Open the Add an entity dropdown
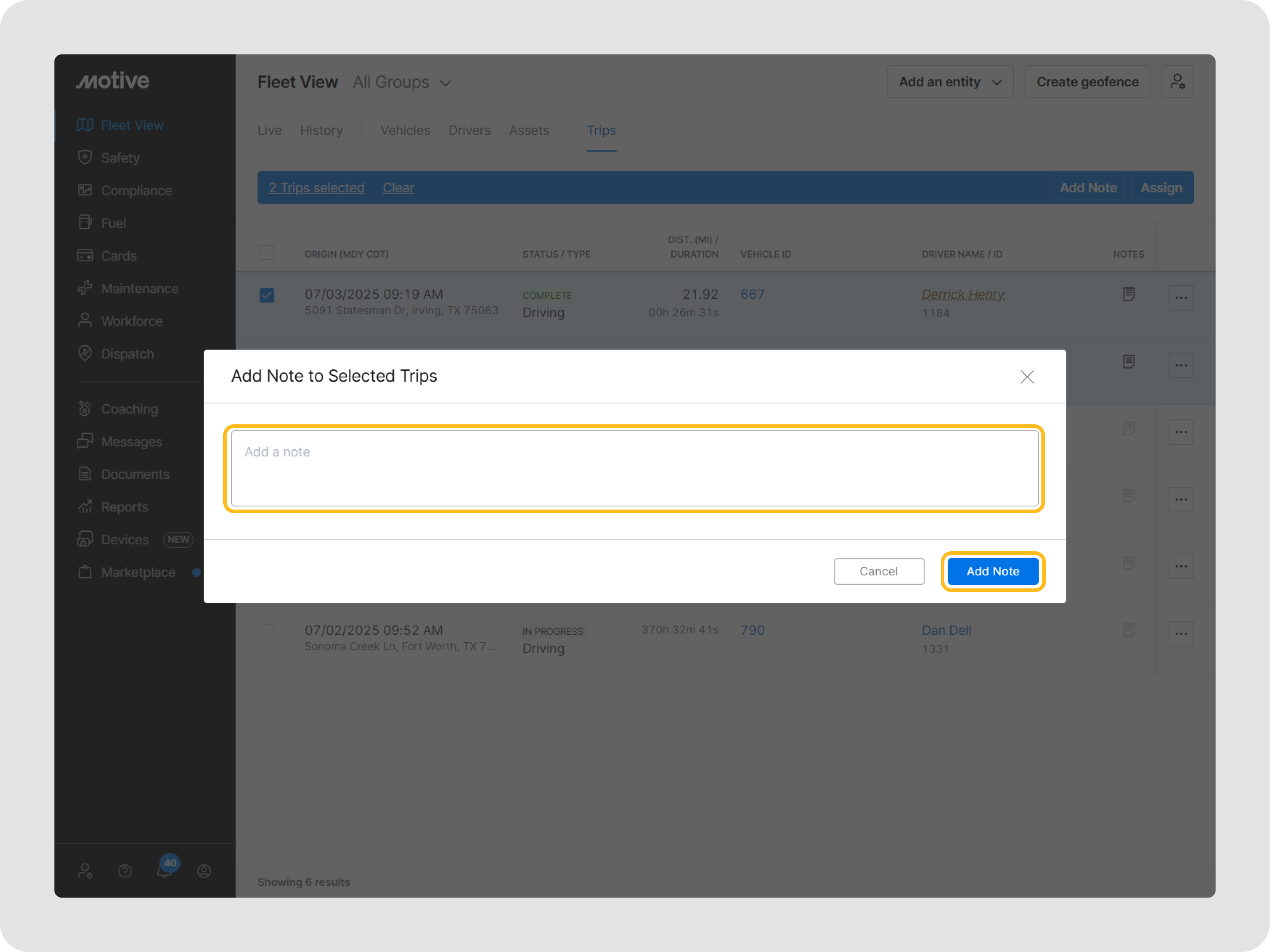The height and width of the screenshot is (952, 1270). 950,82
